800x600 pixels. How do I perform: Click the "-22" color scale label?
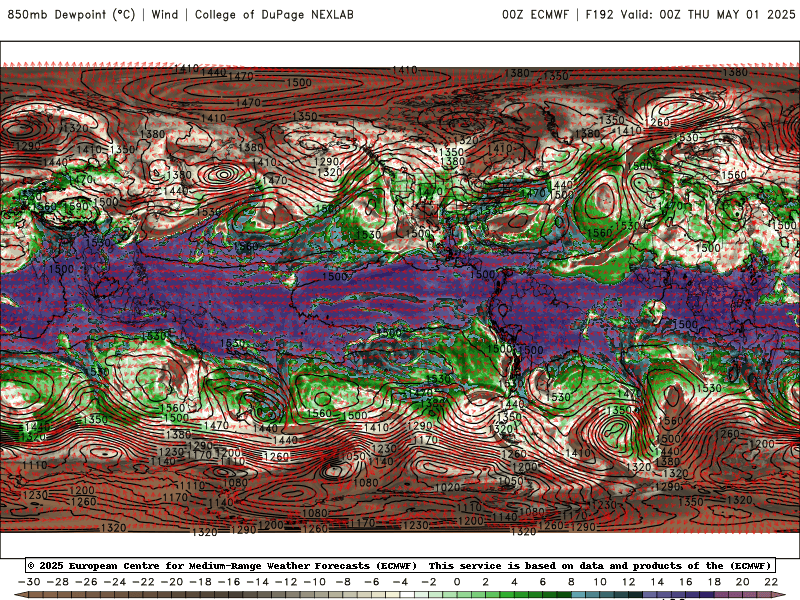pos(143,582)
